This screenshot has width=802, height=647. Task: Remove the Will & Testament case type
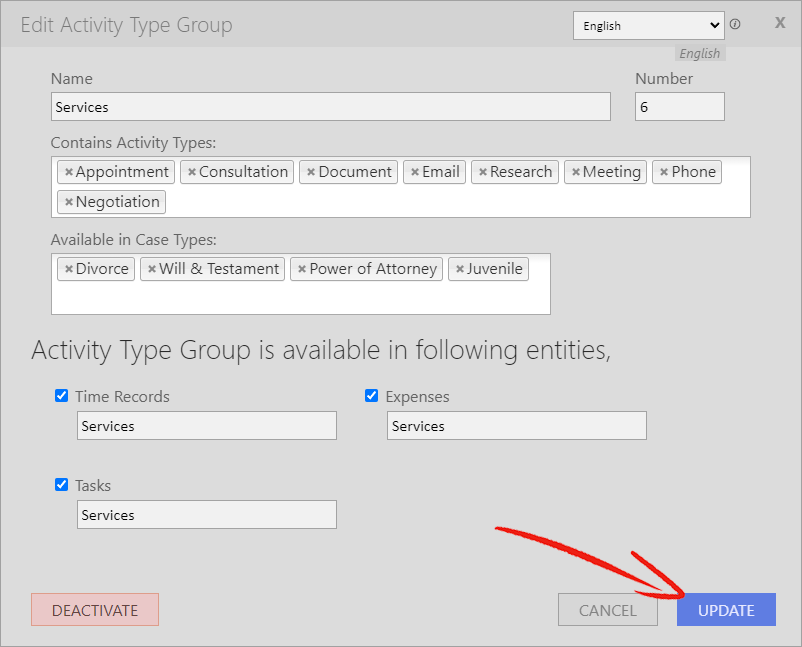tap(152, 269)
